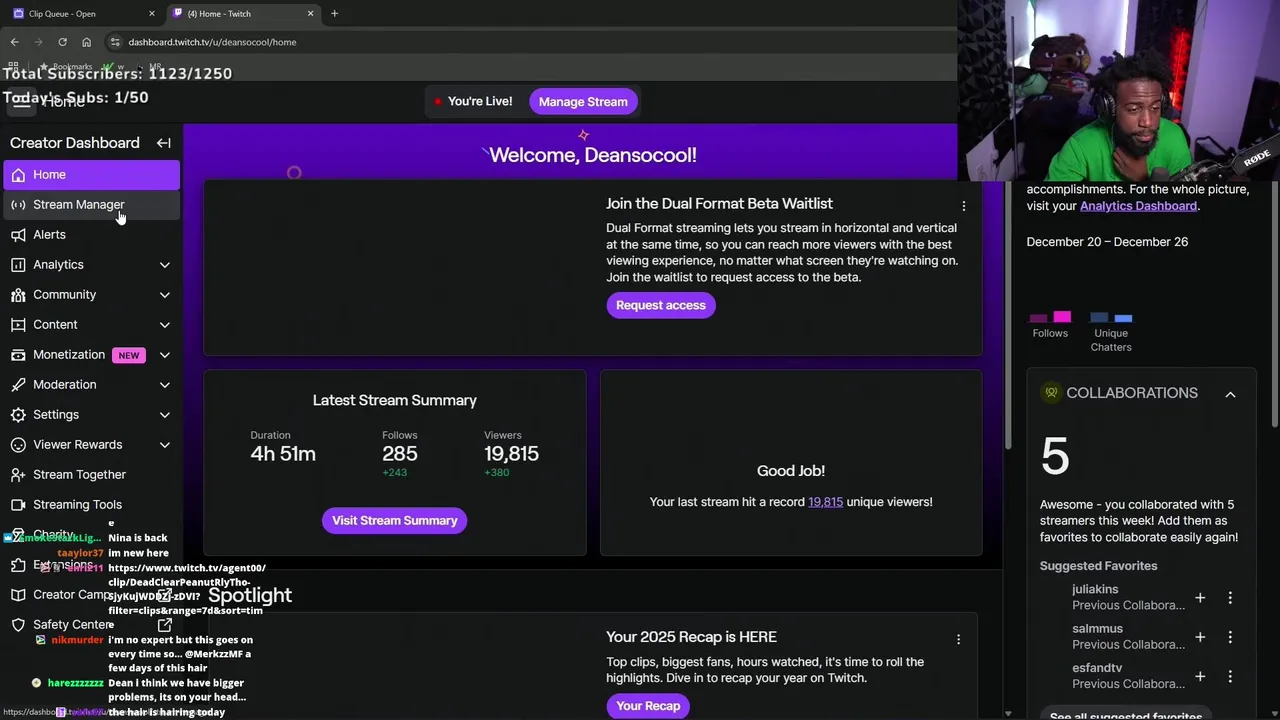The image size is (1280, 720).
Task: Click the Analytics chart icon
Action: pyautogui.click(x=18, y=265)
